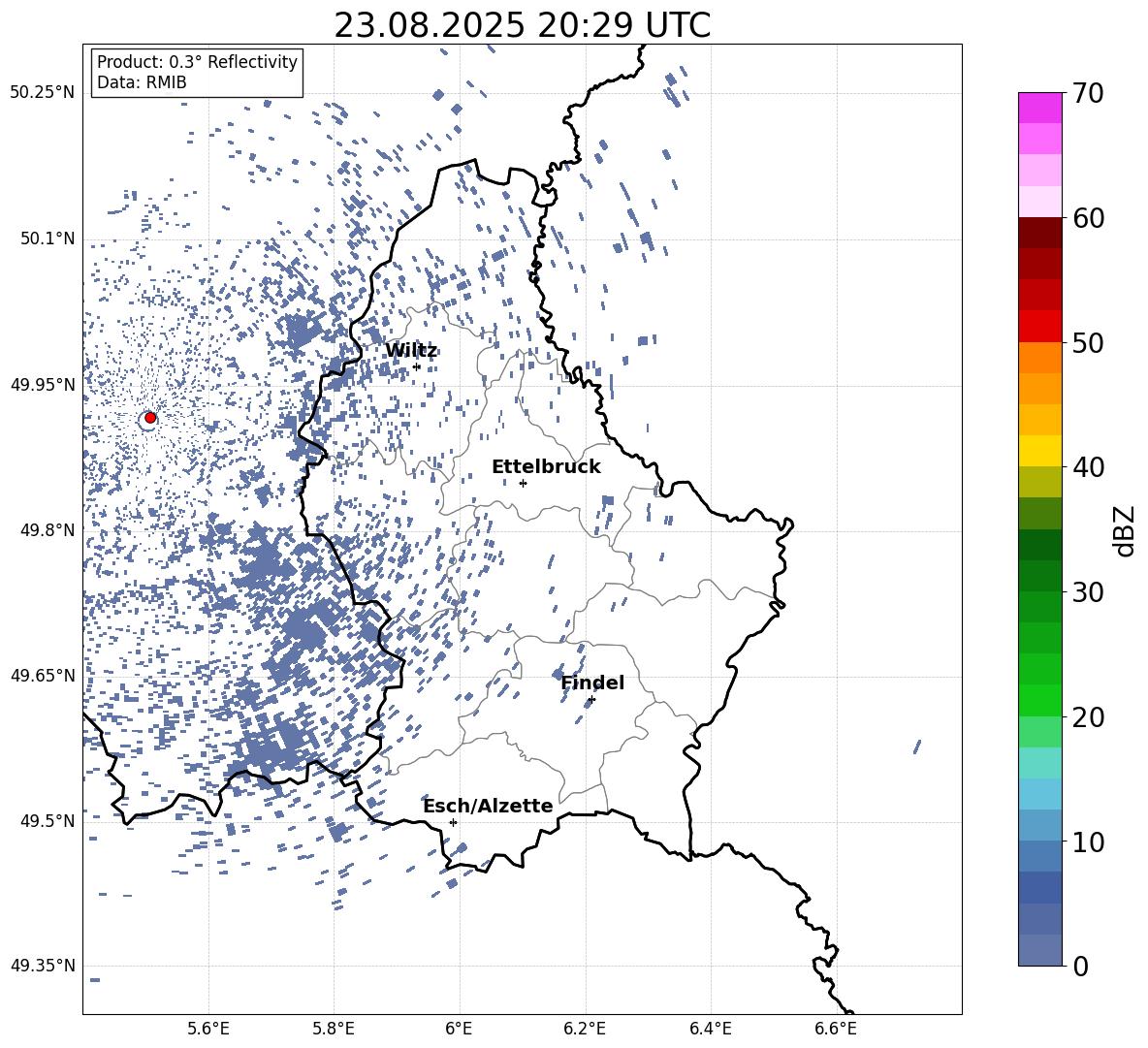Click the 49.95°N latitude label

click(43, 384)
